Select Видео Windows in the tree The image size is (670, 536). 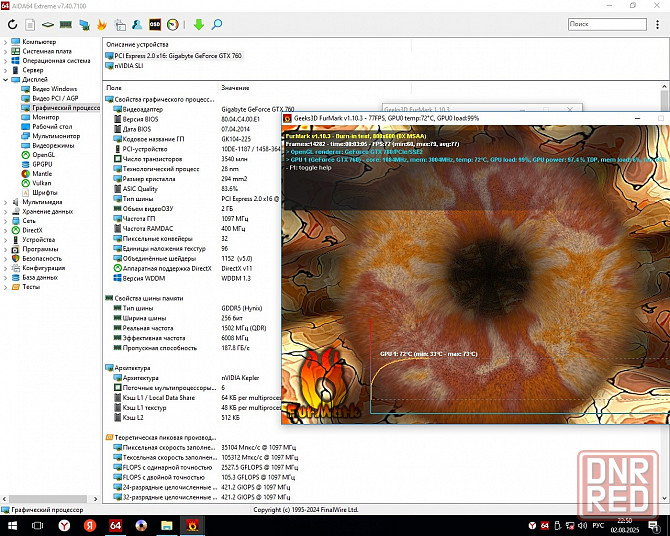click(54, 89)
